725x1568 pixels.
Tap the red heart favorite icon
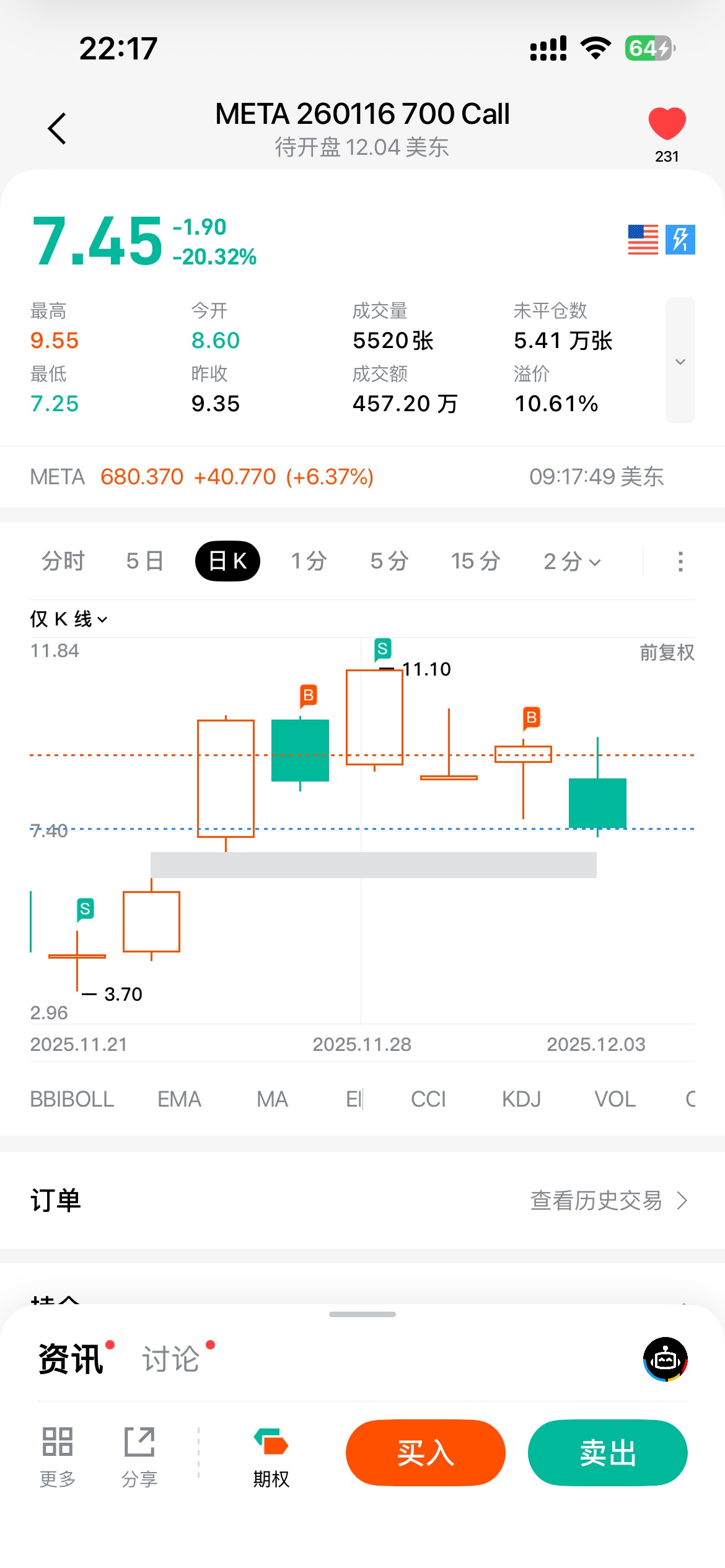667,123
